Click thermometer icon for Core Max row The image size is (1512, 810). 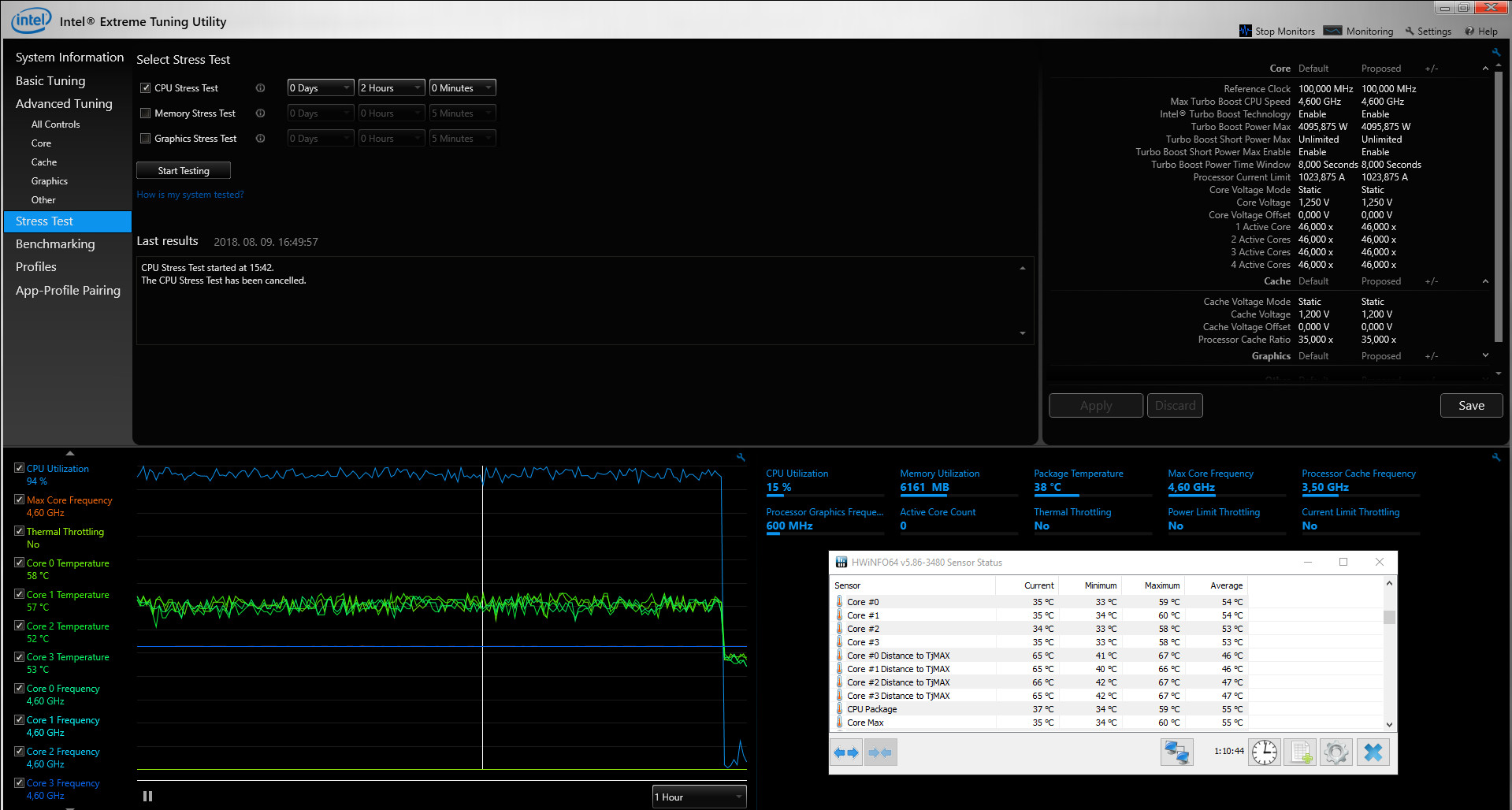click(x=839, y=723)
